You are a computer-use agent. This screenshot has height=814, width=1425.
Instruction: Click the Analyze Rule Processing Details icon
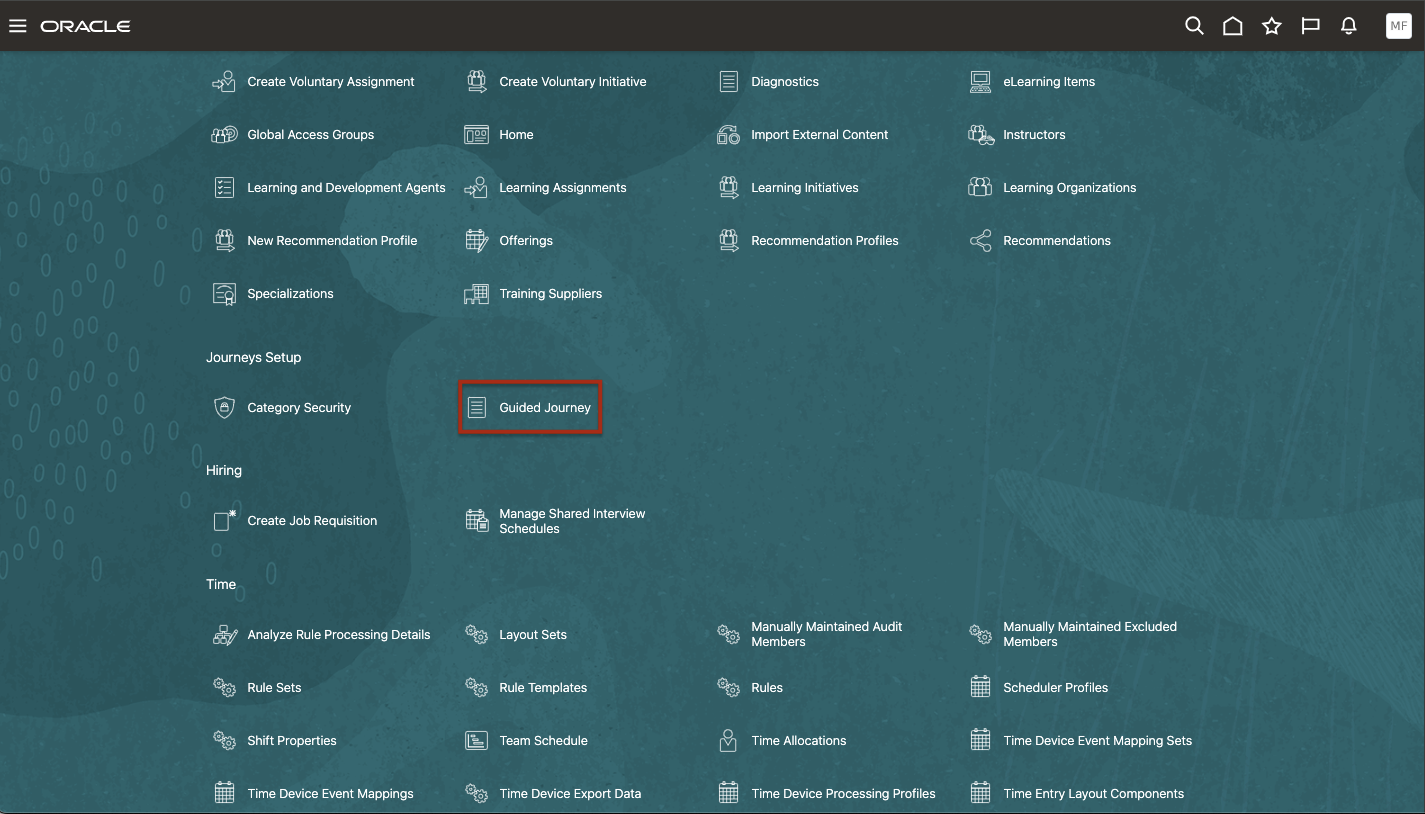[224, 635]
